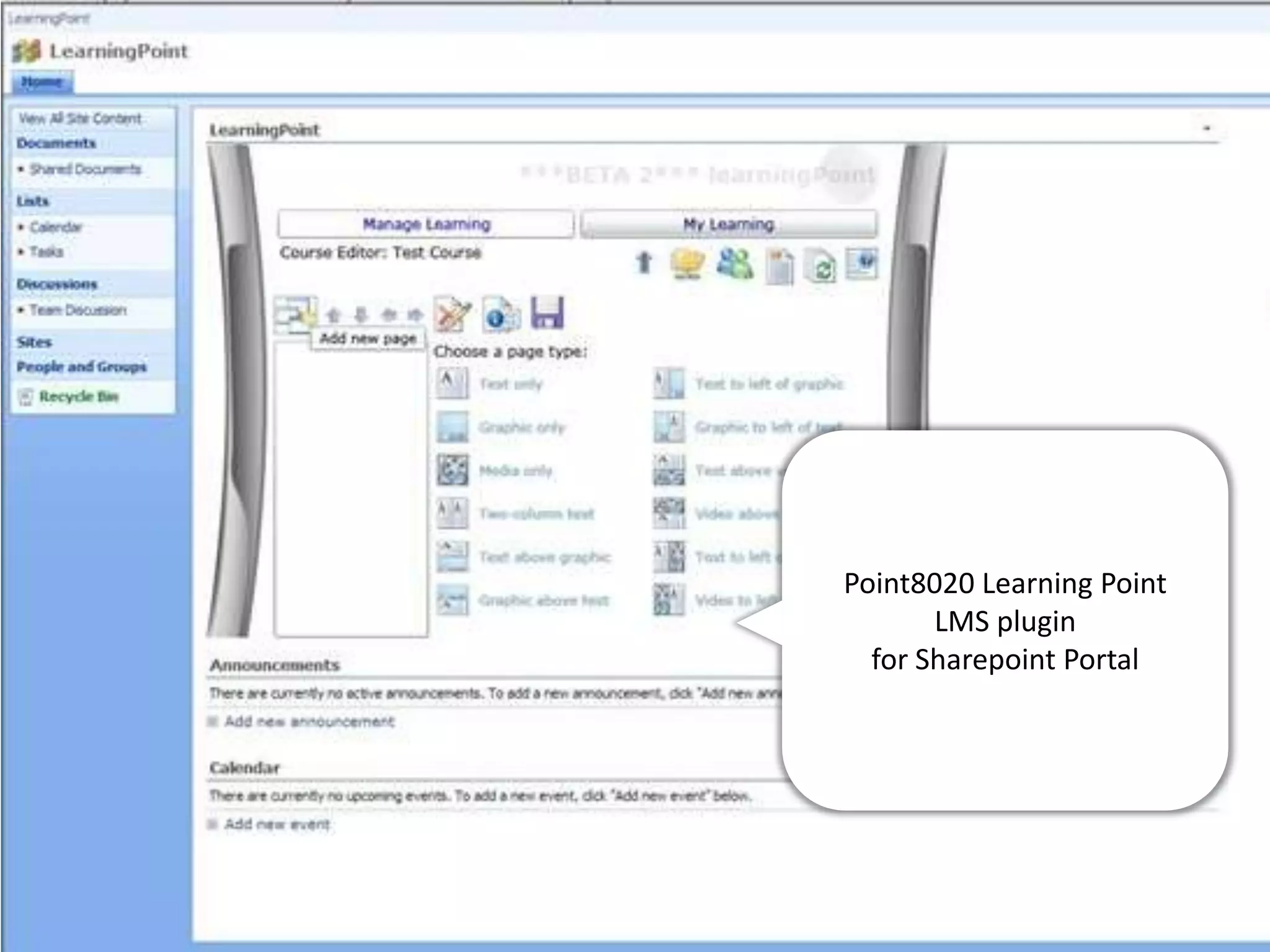Choose the Text above graphic page type icon

452,556
